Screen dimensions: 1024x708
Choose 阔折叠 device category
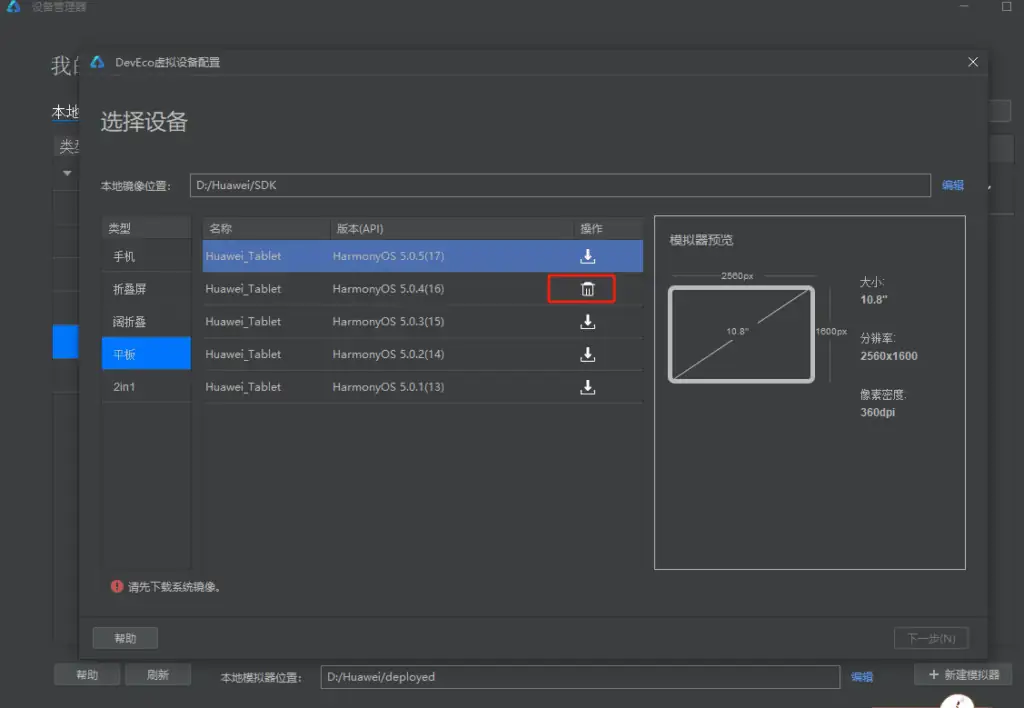pos(146,321)
